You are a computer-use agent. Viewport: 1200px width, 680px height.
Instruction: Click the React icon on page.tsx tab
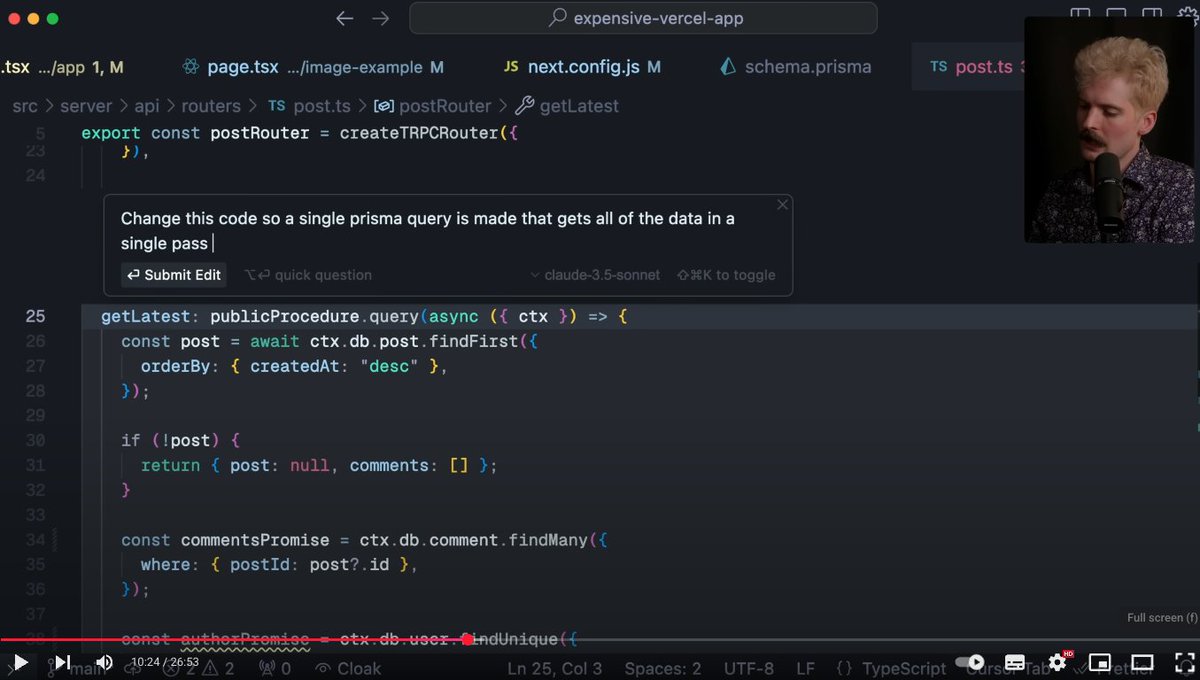coord(191,67)
